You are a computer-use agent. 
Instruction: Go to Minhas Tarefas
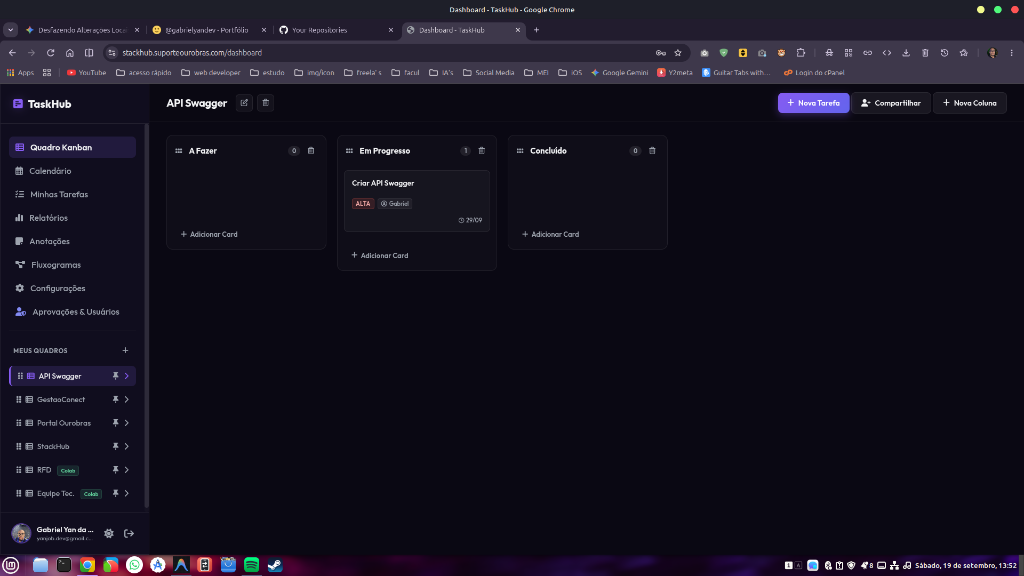point(72,195)
